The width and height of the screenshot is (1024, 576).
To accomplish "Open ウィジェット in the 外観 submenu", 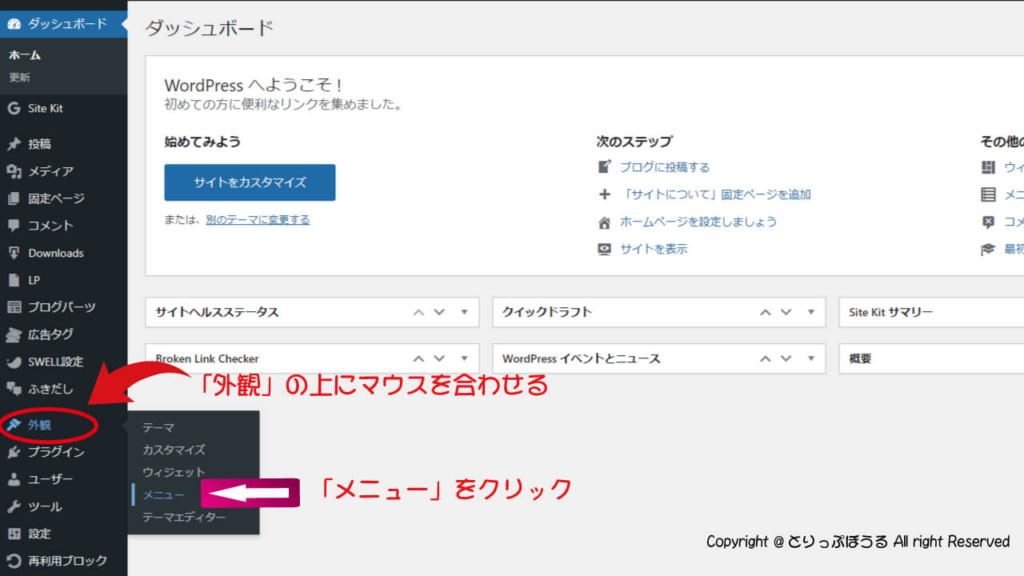I will [174, 472].
